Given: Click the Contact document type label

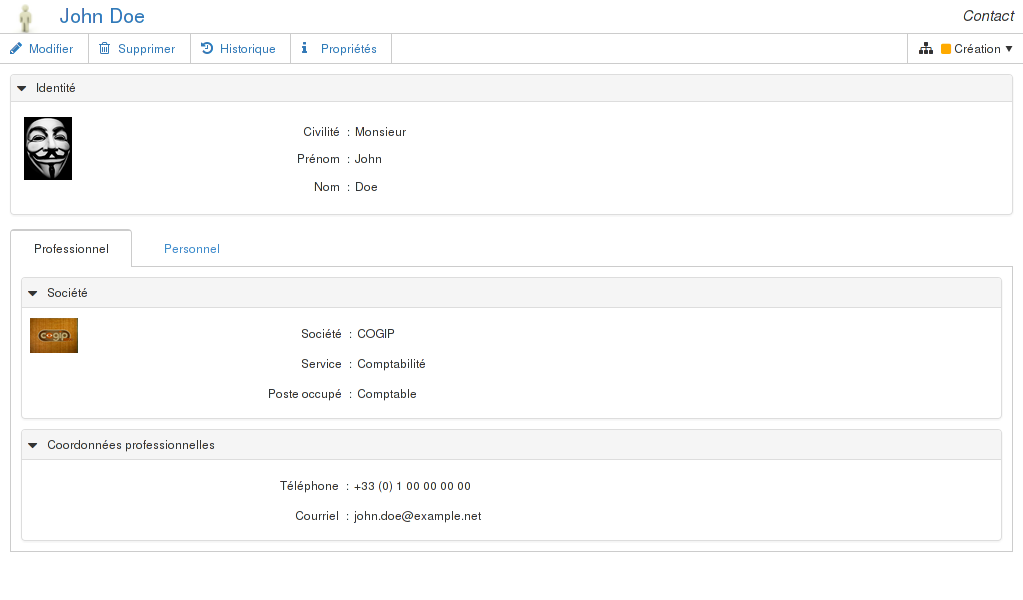Looking at the screenshot, I should [988, 16].
